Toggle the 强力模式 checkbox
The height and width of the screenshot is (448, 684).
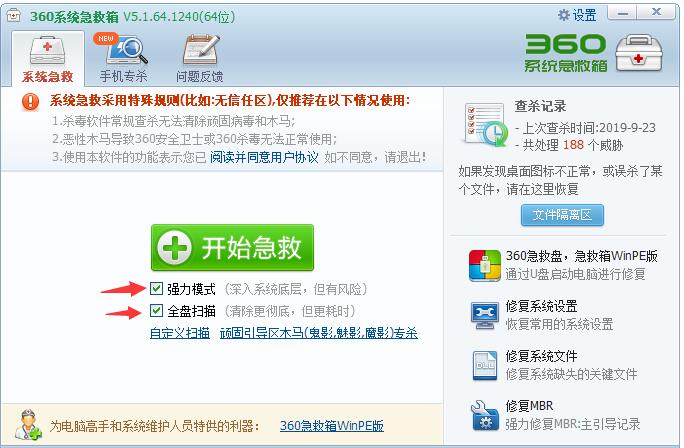tap(156, 288)
